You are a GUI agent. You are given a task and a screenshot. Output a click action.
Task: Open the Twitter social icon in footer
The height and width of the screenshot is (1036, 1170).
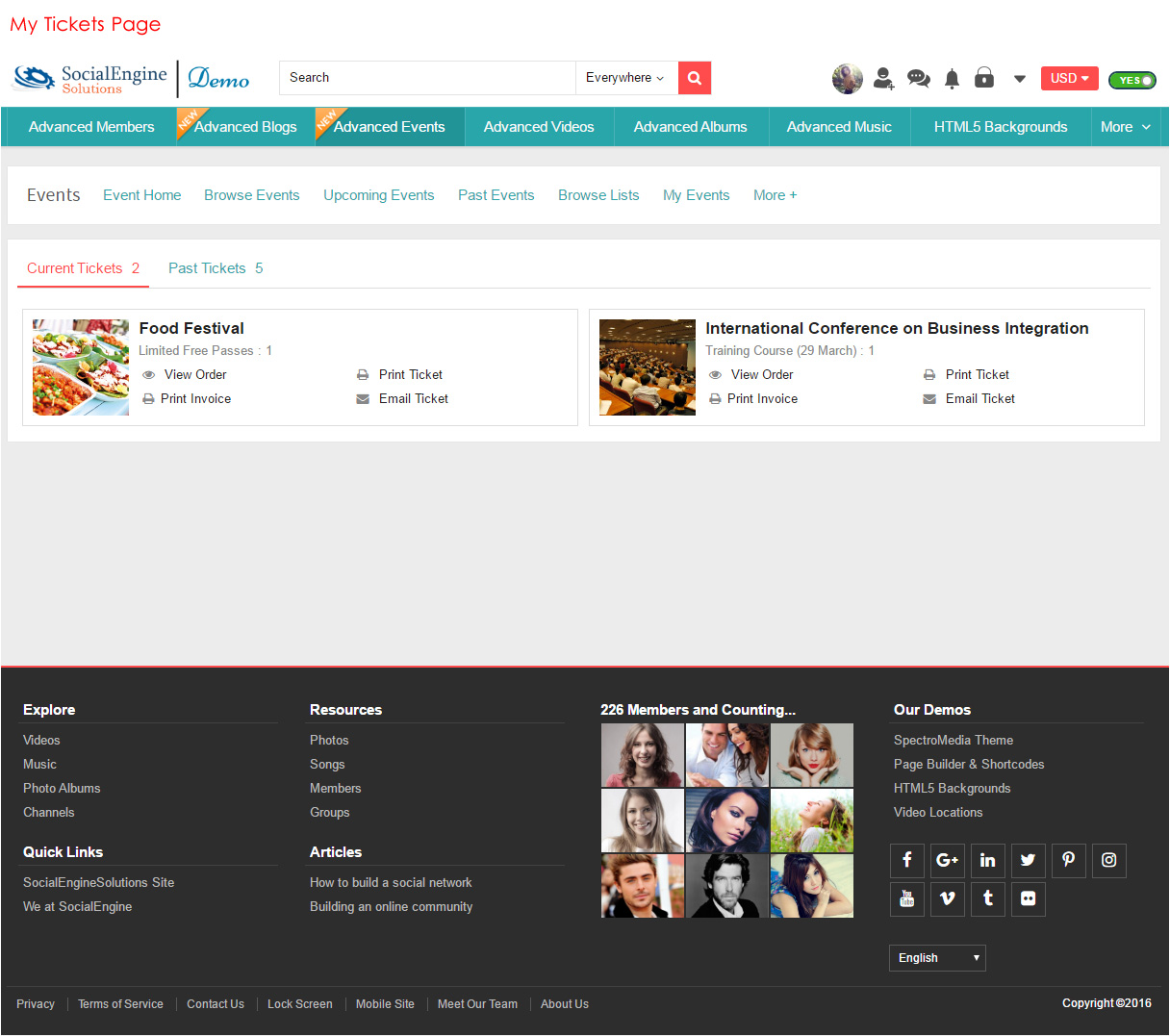pos(1028,860)
